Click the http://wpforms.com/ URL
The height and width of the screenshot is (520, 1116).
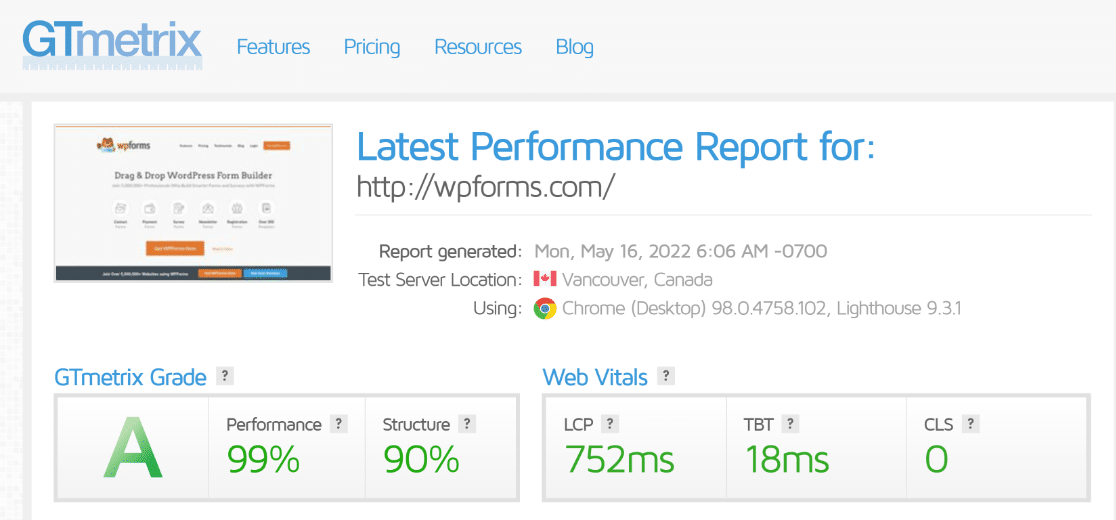(x=485, y=186)
